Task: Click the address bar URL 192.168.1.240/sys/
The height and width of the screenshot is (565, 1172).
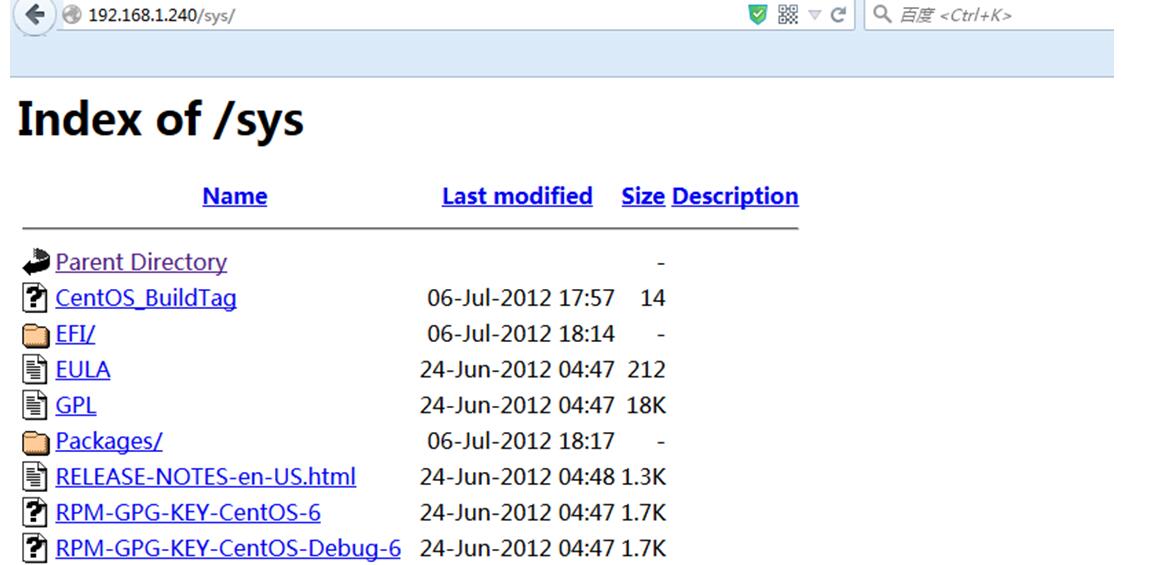Action: point(161,15)
